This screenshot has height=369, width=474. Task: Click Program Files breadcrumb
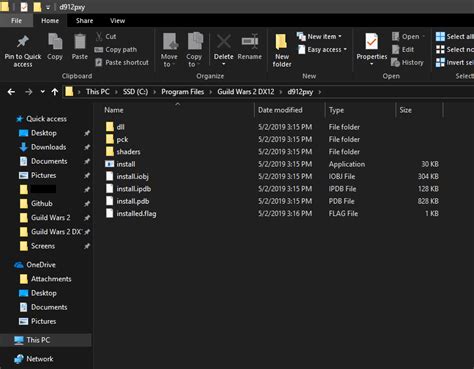[x=183, y=92]
